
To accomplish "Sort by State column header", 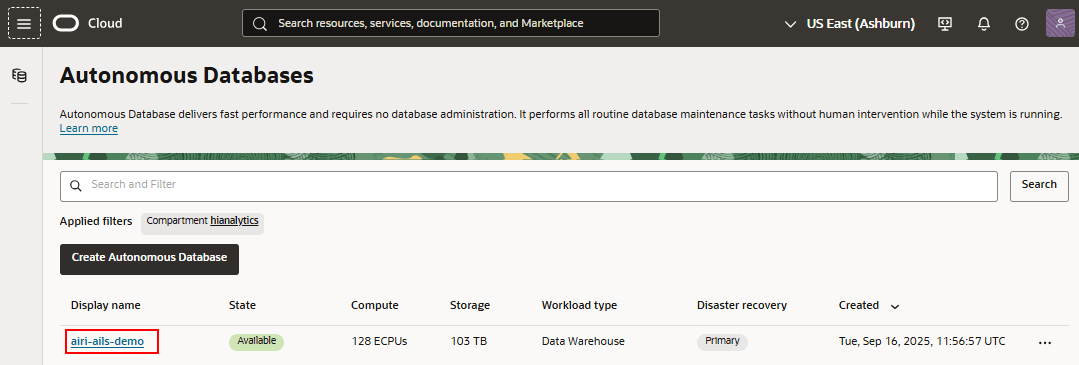I will tap(242, 305).
